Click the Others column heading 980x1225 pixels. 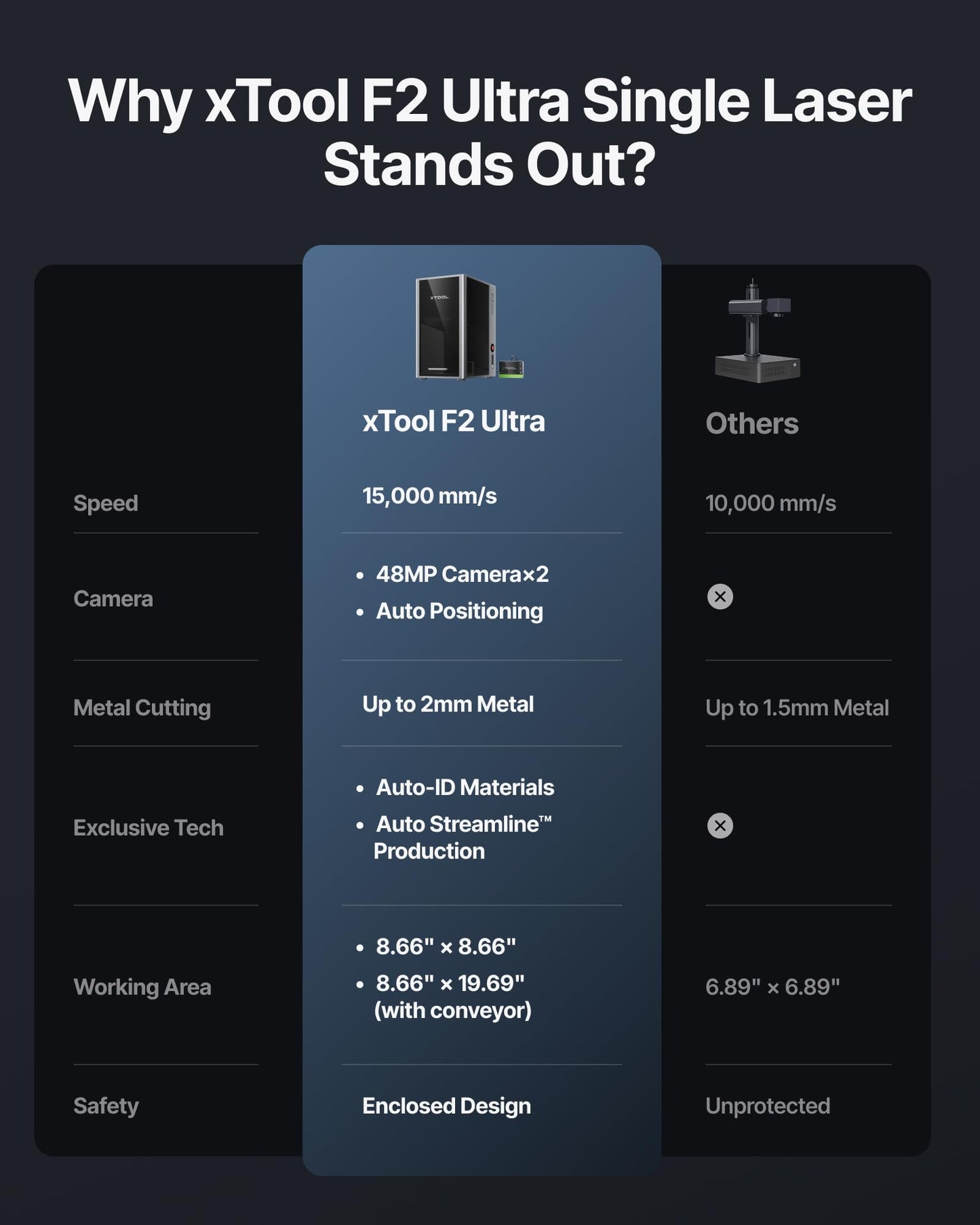[x=751, y=423]
